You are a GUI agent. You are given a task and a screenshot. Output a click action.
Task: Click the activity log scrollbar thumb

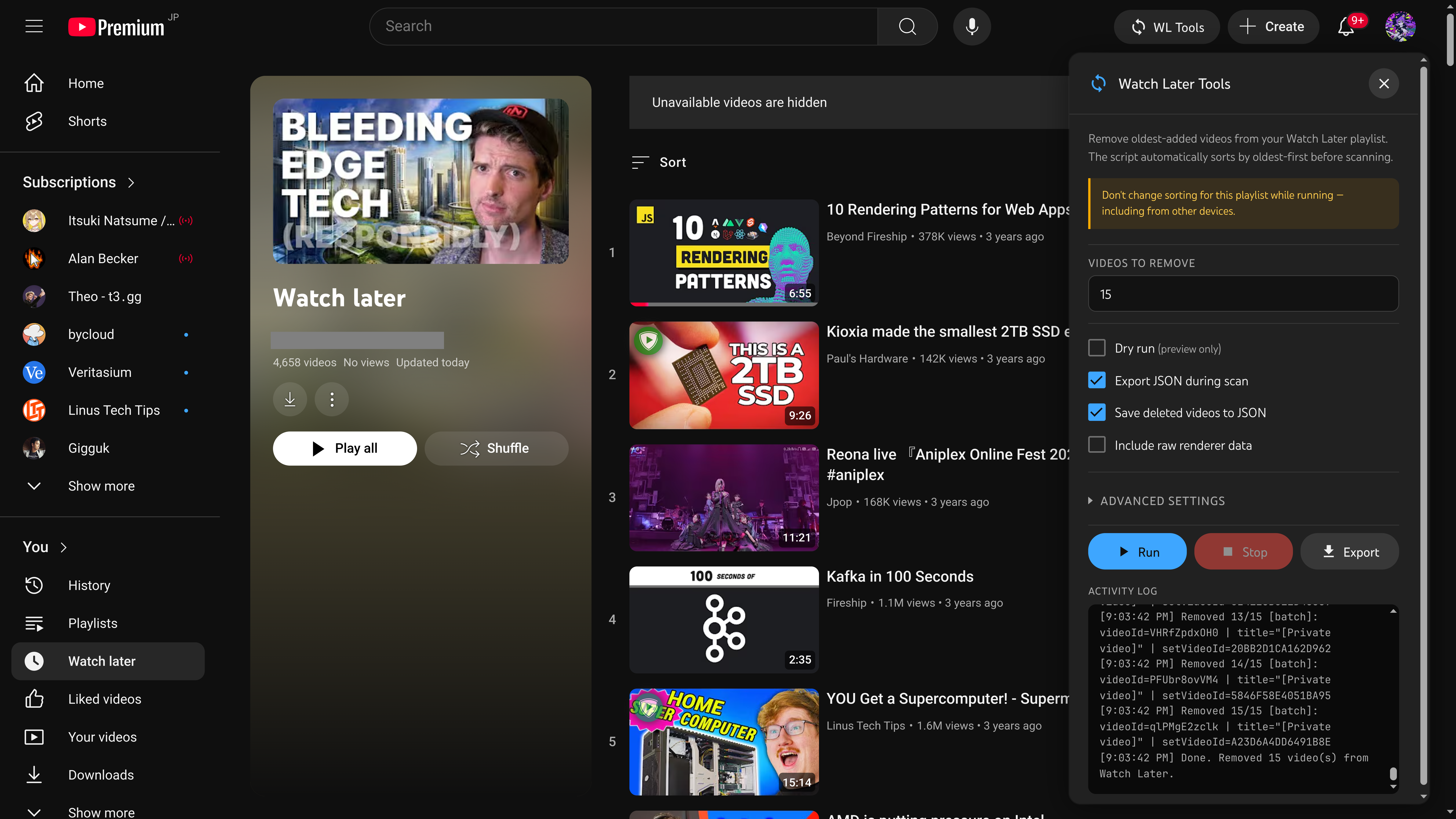click(1393, 774)
